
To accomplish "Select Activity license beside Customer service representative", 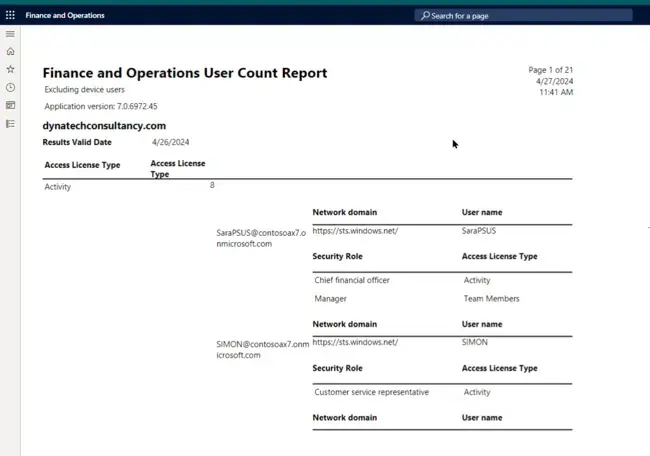I will [477, 392].
